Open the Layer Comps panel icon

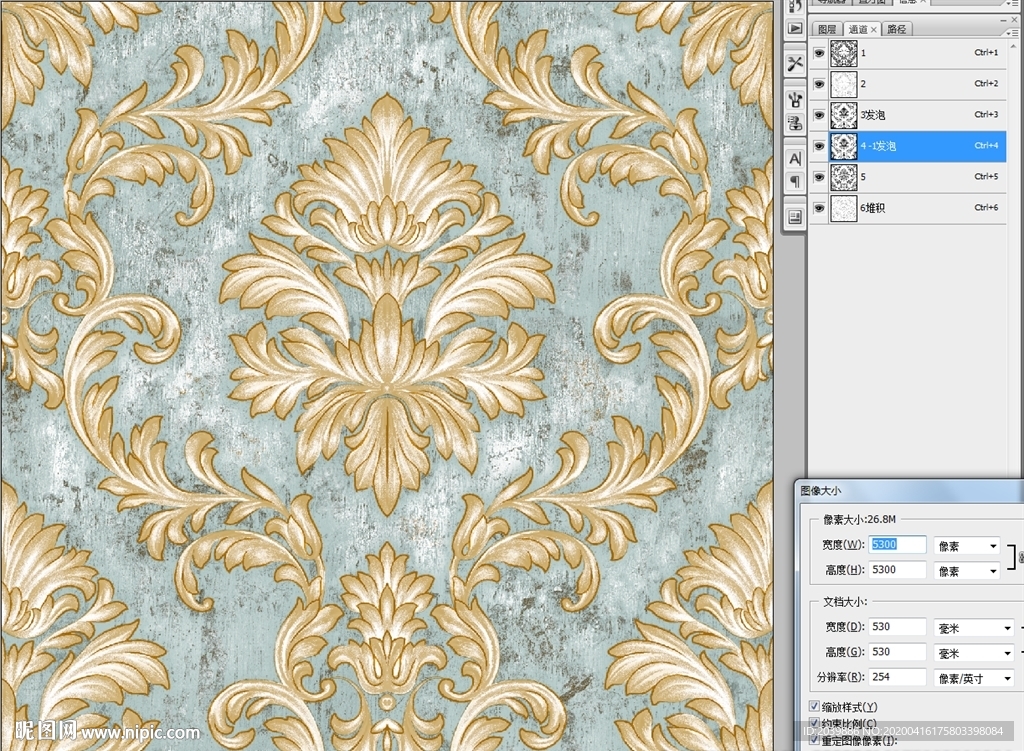[795, 216]
